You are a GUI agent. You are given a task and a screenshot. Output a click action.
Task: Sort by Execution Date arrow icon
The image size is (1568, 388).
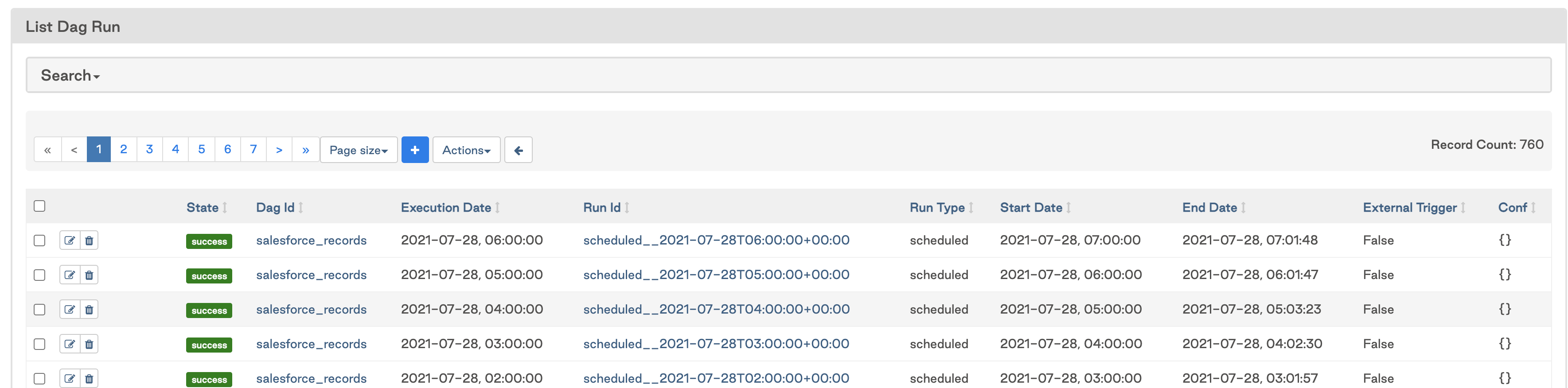(497, 207)
